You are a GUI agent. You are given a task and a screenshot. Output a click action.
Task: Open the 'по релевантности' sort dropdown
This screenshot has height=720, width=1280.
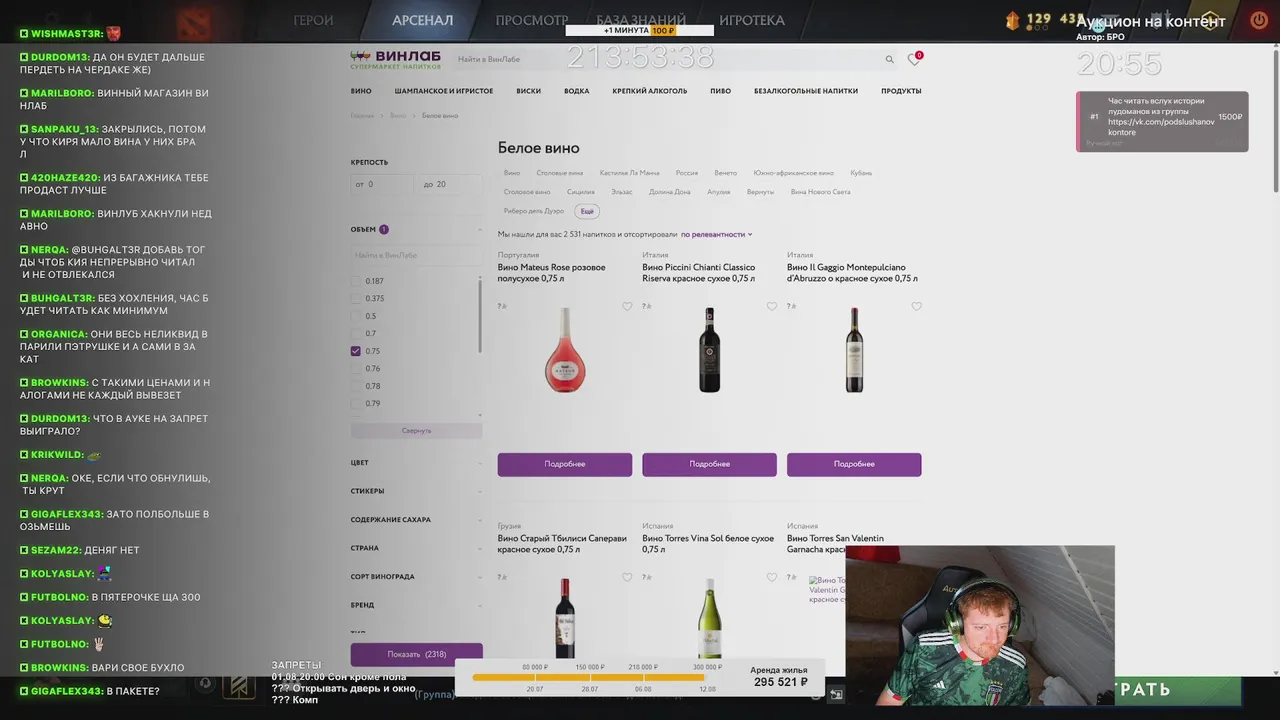[x=716, y=234]
